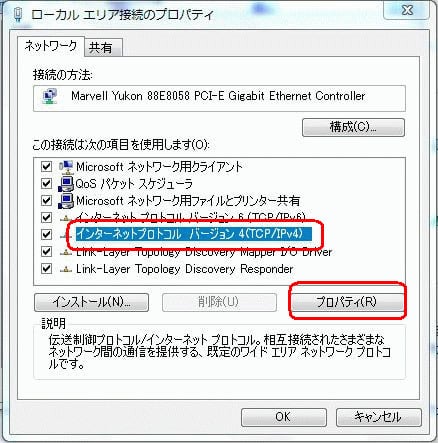Image resolution: width=438 pixels, height=443 pixels.
Task: Open プロパティ(R) for the selected protocol
Action: click(347, 302)
